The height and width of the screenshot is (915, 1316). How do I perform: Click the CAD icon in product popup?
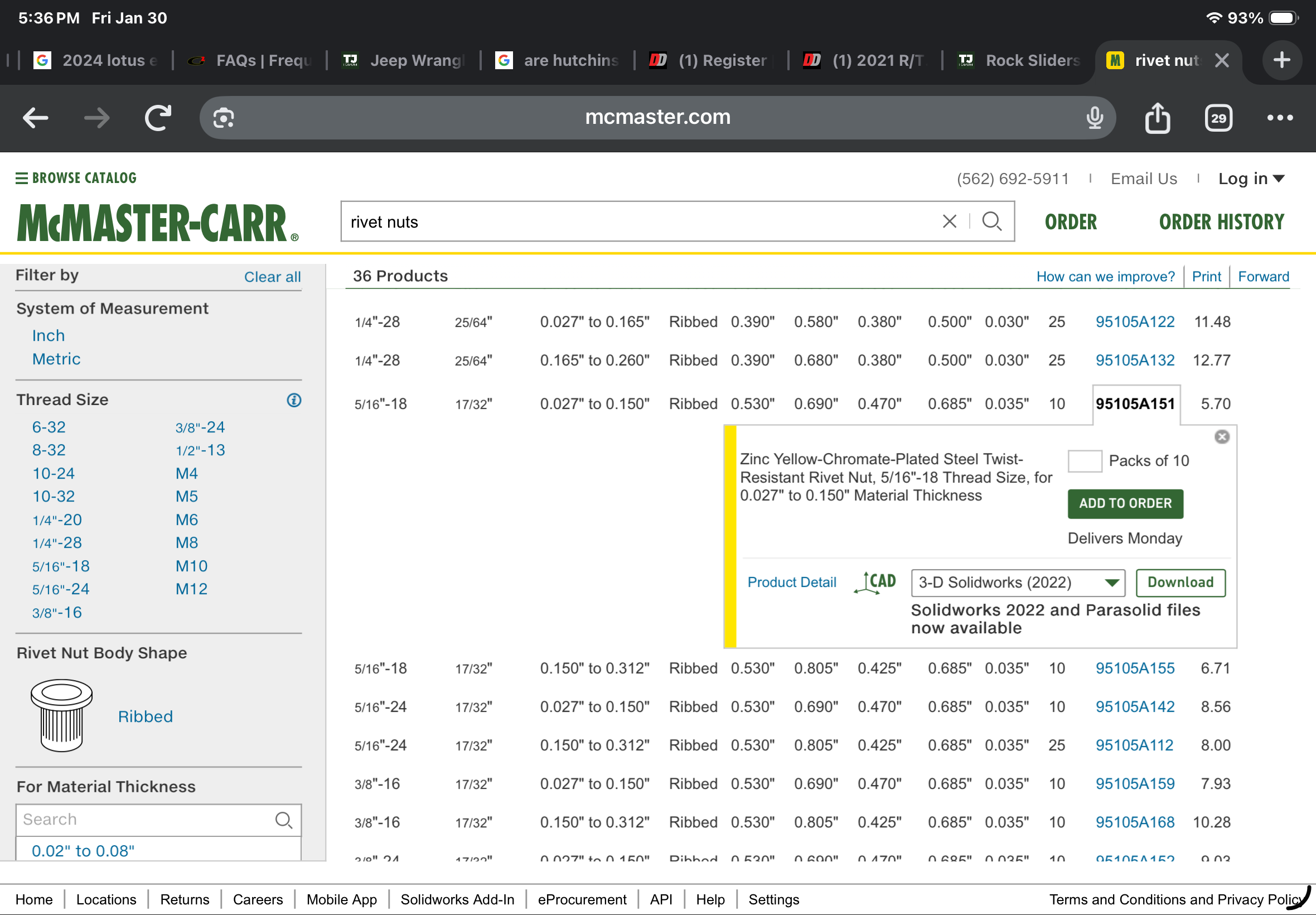[875, 582]
